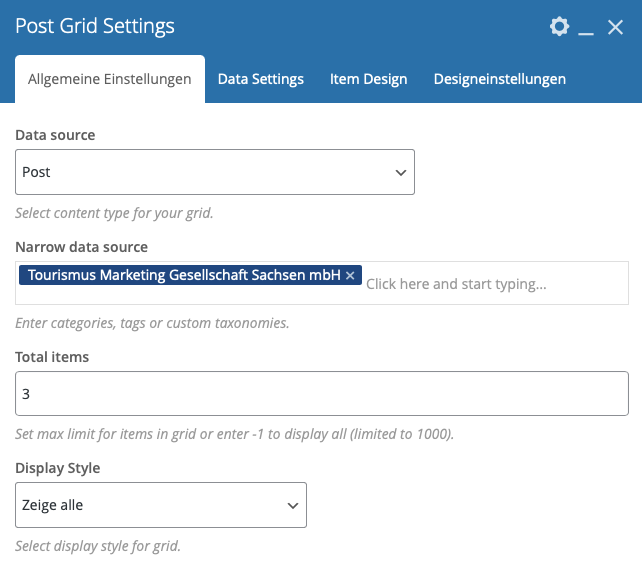Expand the Data source dropdown
Viewport: 642px width, 573px height.
[x=215, y=172]
